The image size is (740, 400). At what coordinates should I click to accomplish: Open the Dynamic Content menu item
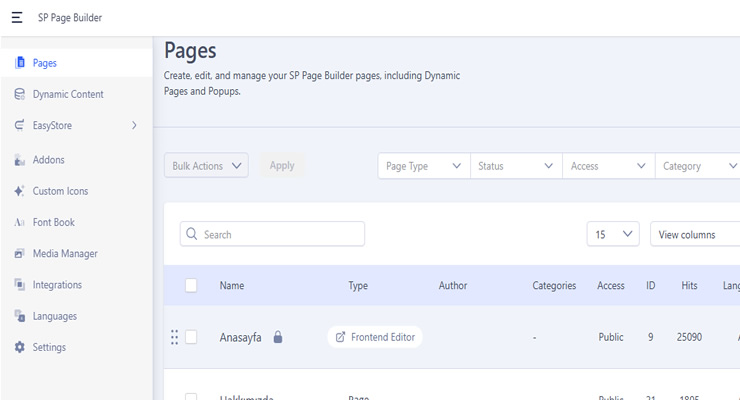pos(76,94)
